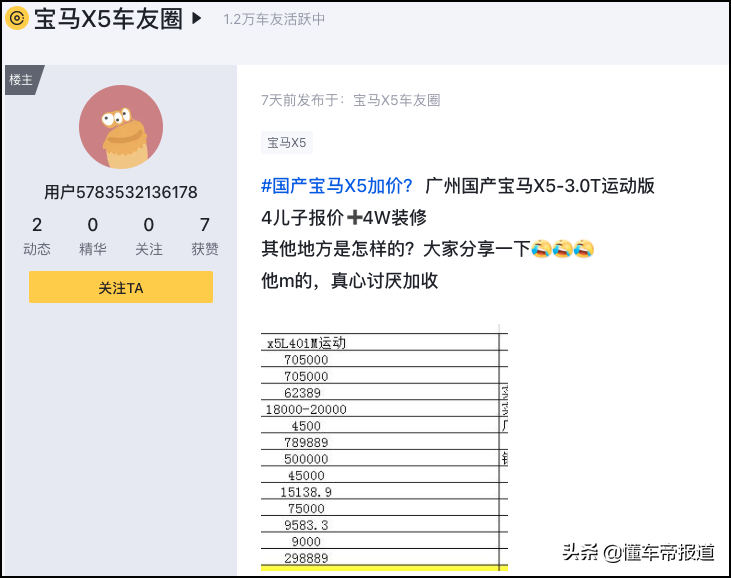Click the 宝马X5 tag chip

287,143
